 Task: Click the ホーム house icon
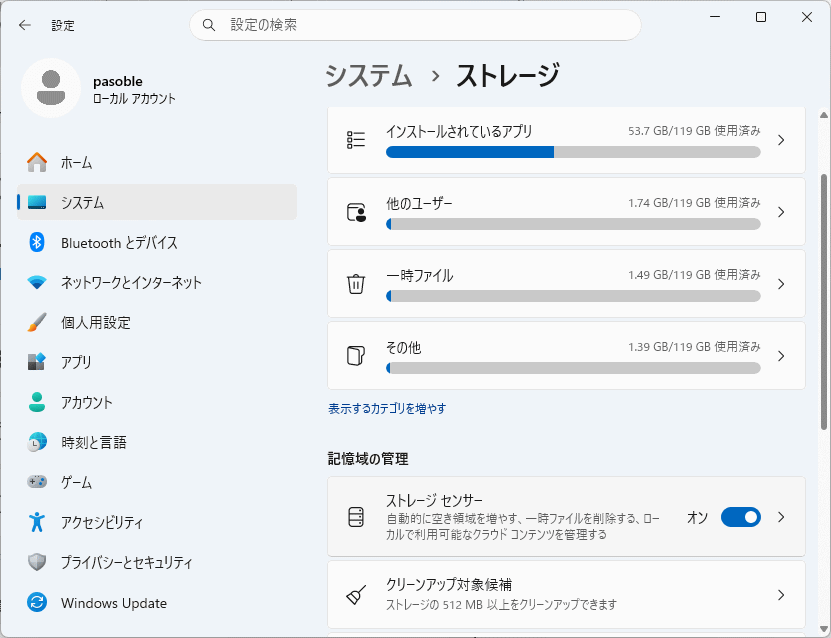point(37,162)
